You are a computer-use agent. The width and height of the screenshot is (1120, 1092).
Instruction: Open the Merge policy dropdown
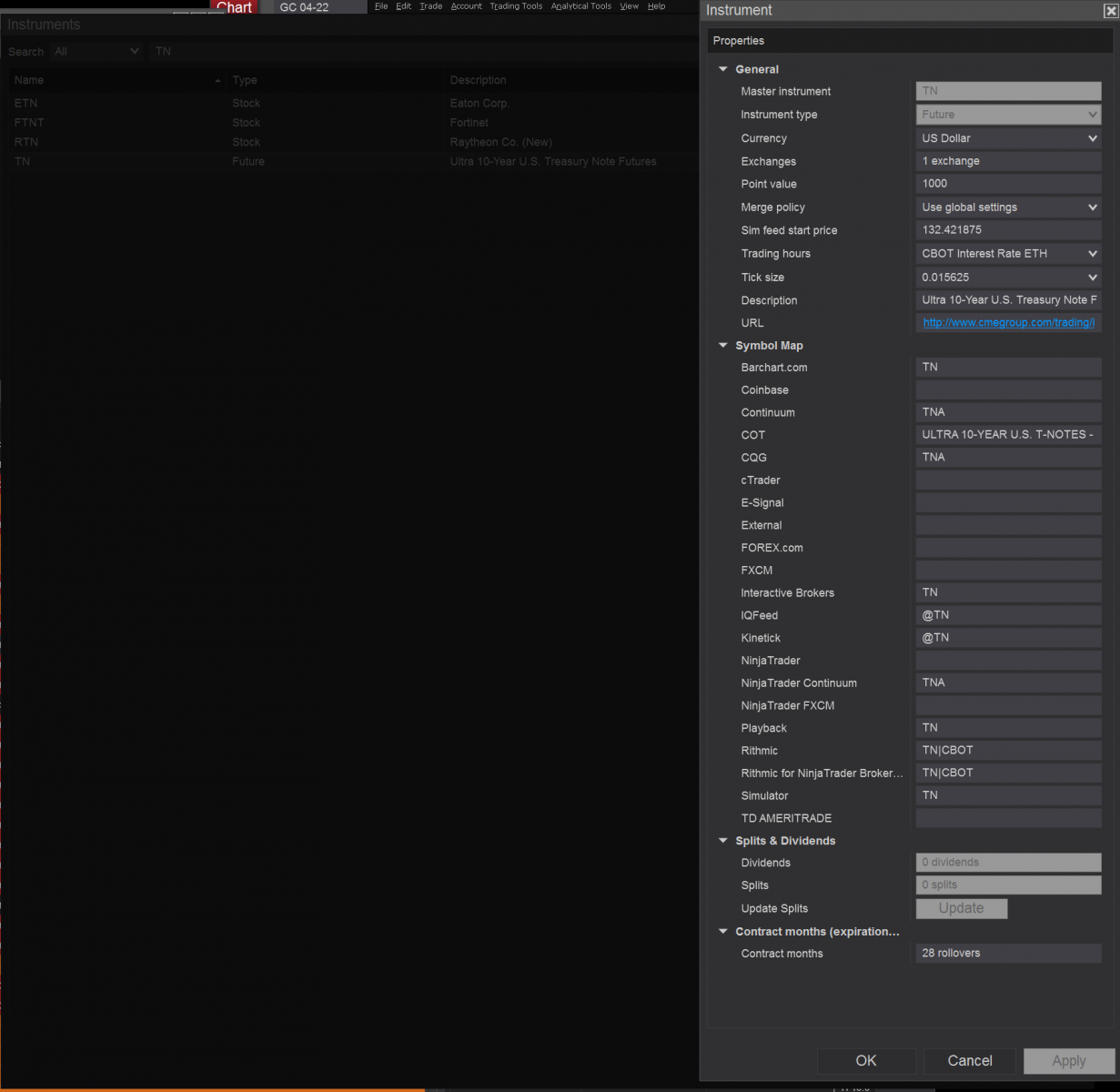1090,207
